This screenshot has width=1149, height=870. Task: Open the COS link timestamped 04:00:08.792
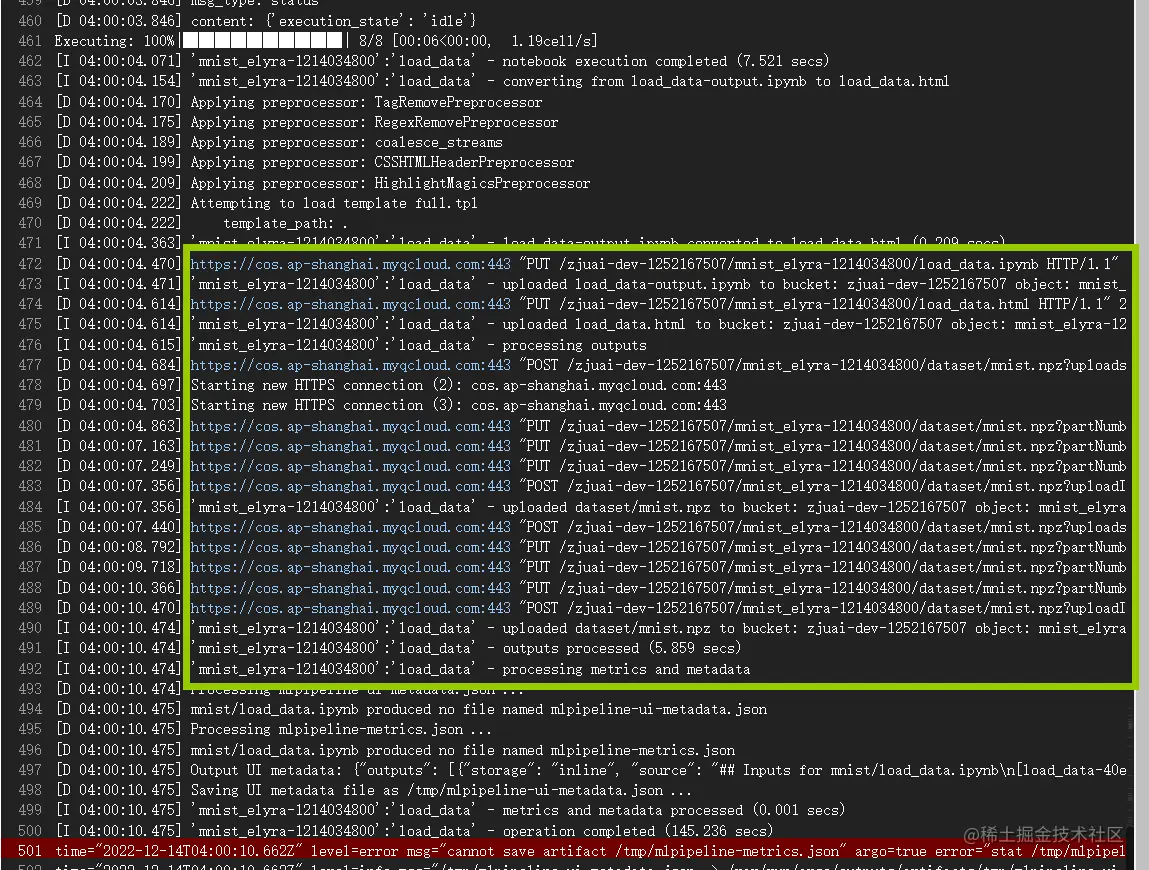[350, 547]
